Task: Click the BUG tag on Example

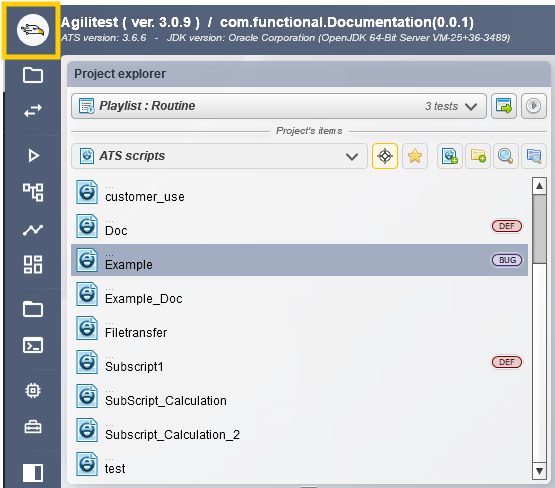Action: [507, 260]
